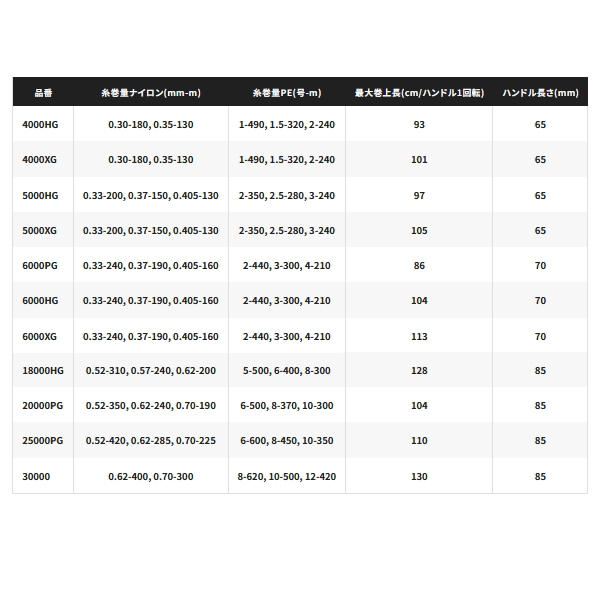Click the handle length for 6000HG
Screen dimensions: 600x600
[539, 301]
